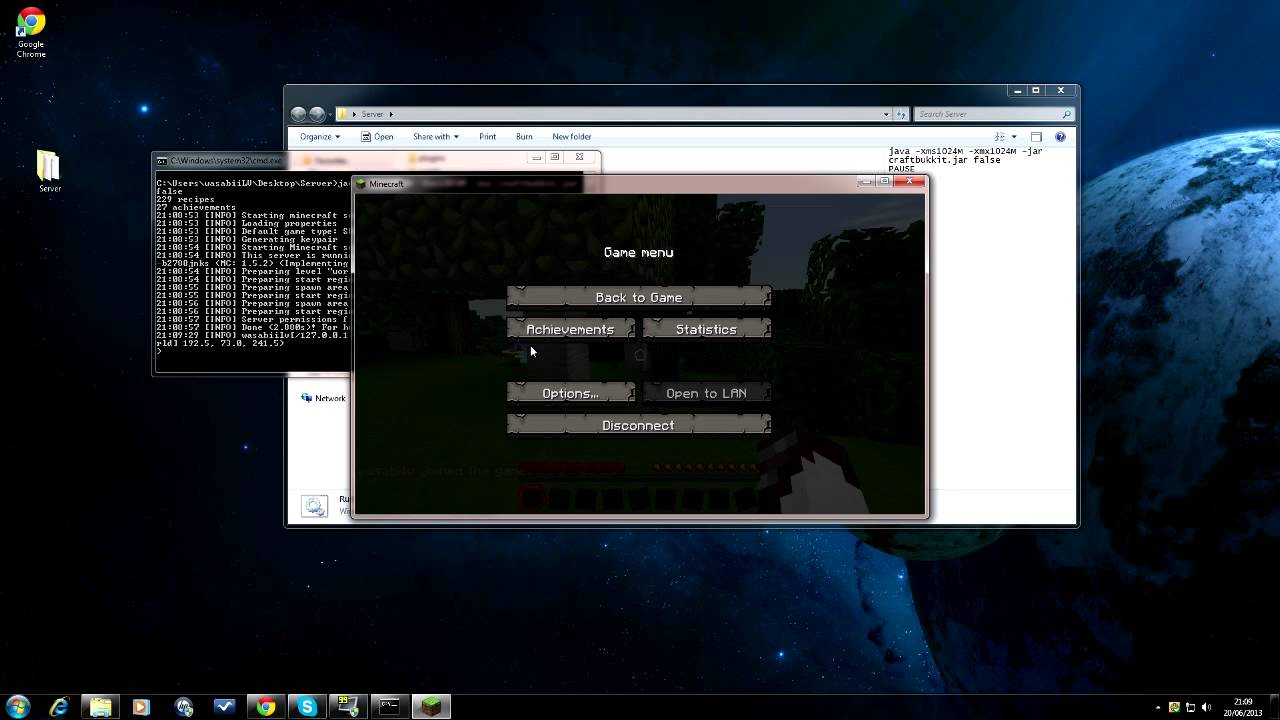Click the Minecraft window title bar icon
1280x720 pixels.
tap(361, 184)
